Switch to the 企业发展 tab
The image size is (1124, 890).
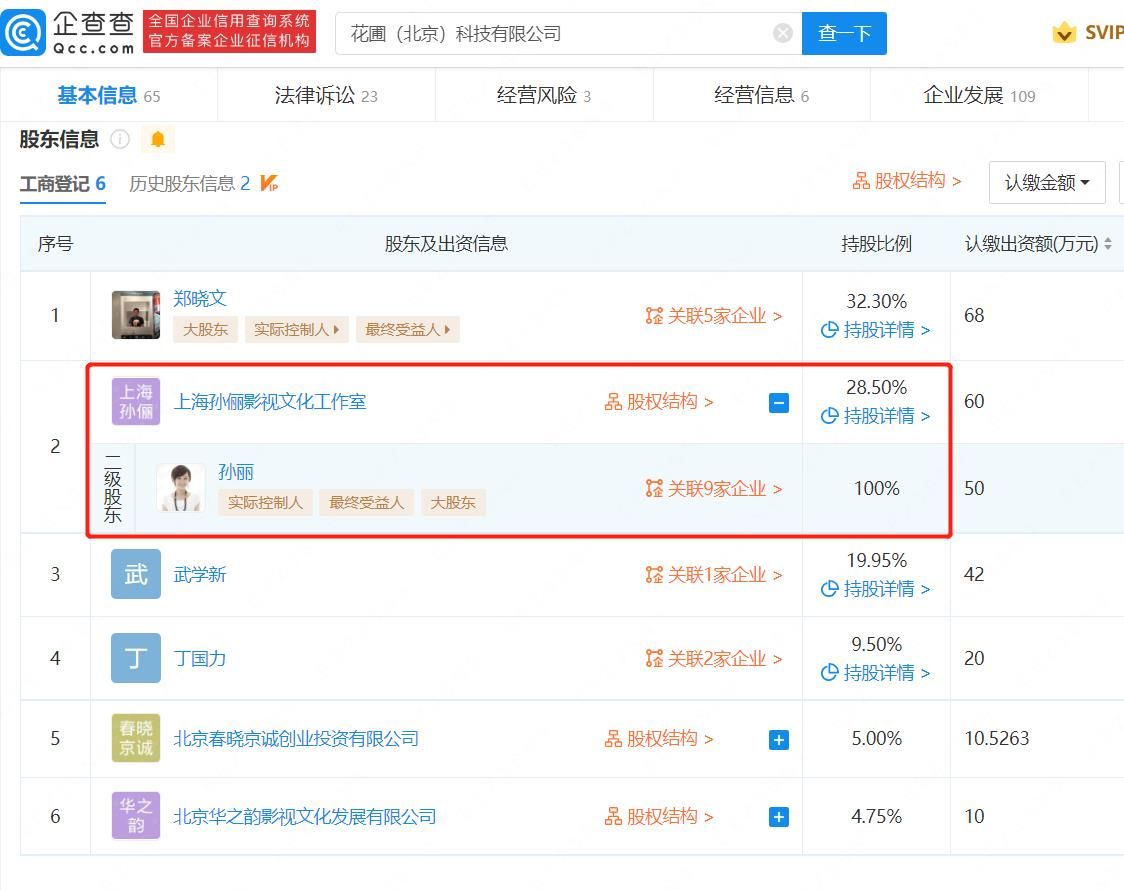point(979,95)
